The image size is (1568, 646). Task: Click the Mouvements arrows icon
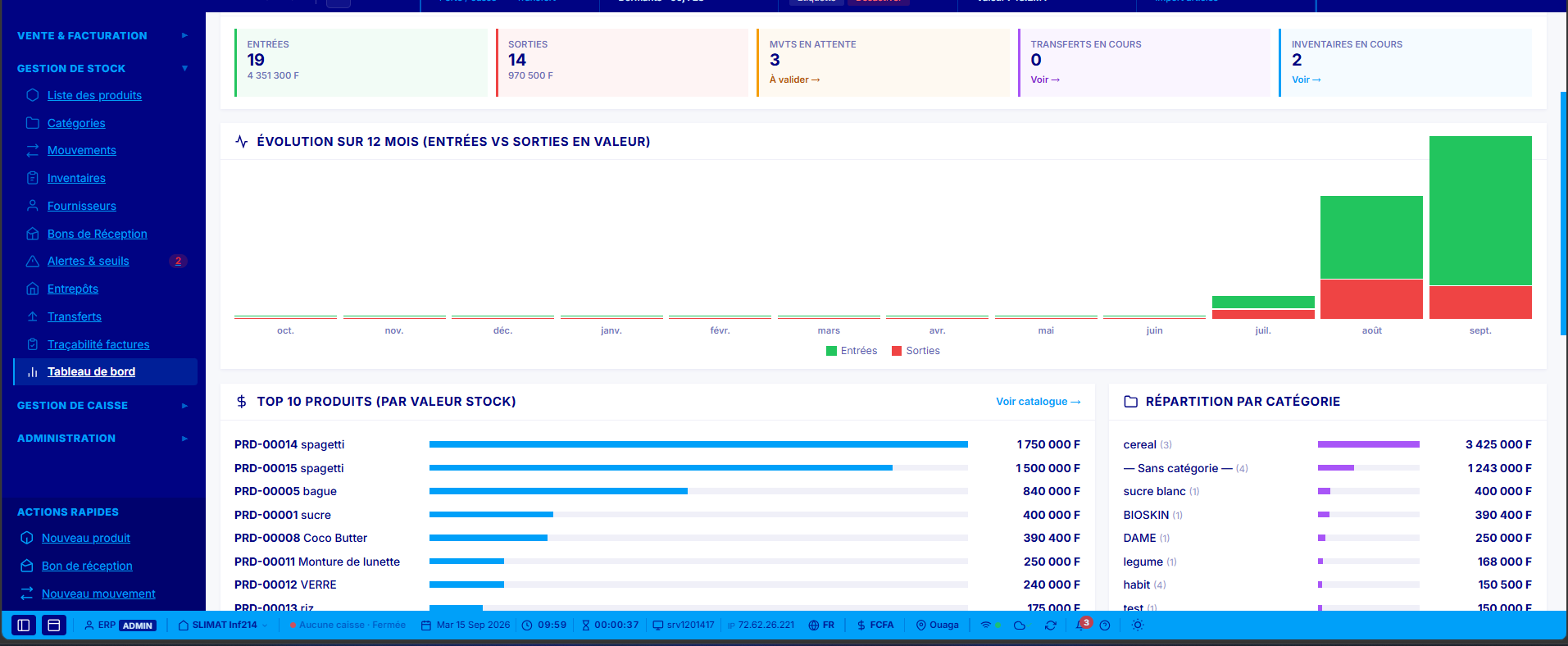(x=33, y=150)
